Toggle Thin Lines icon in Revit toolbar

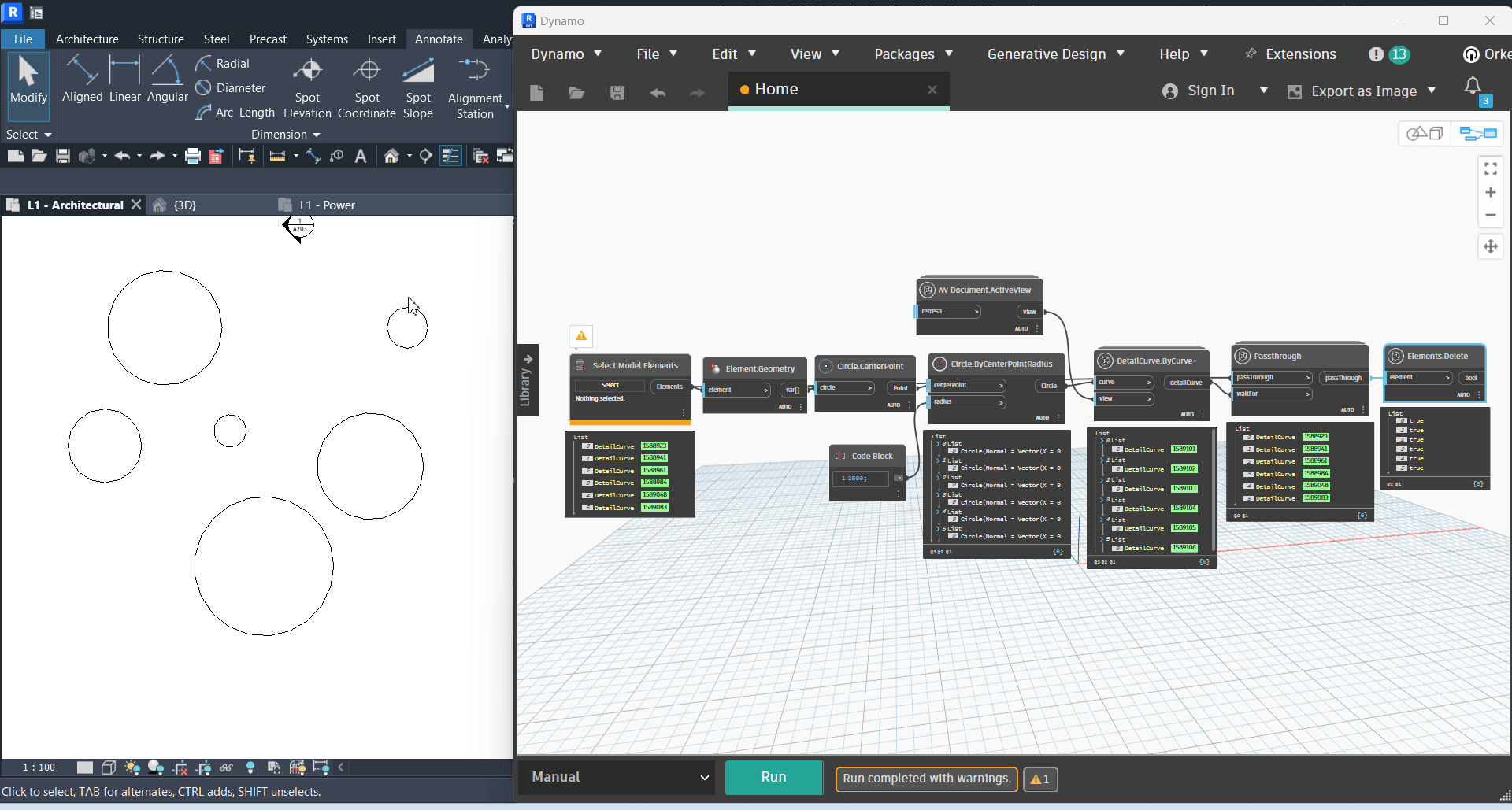click(450, 156)
